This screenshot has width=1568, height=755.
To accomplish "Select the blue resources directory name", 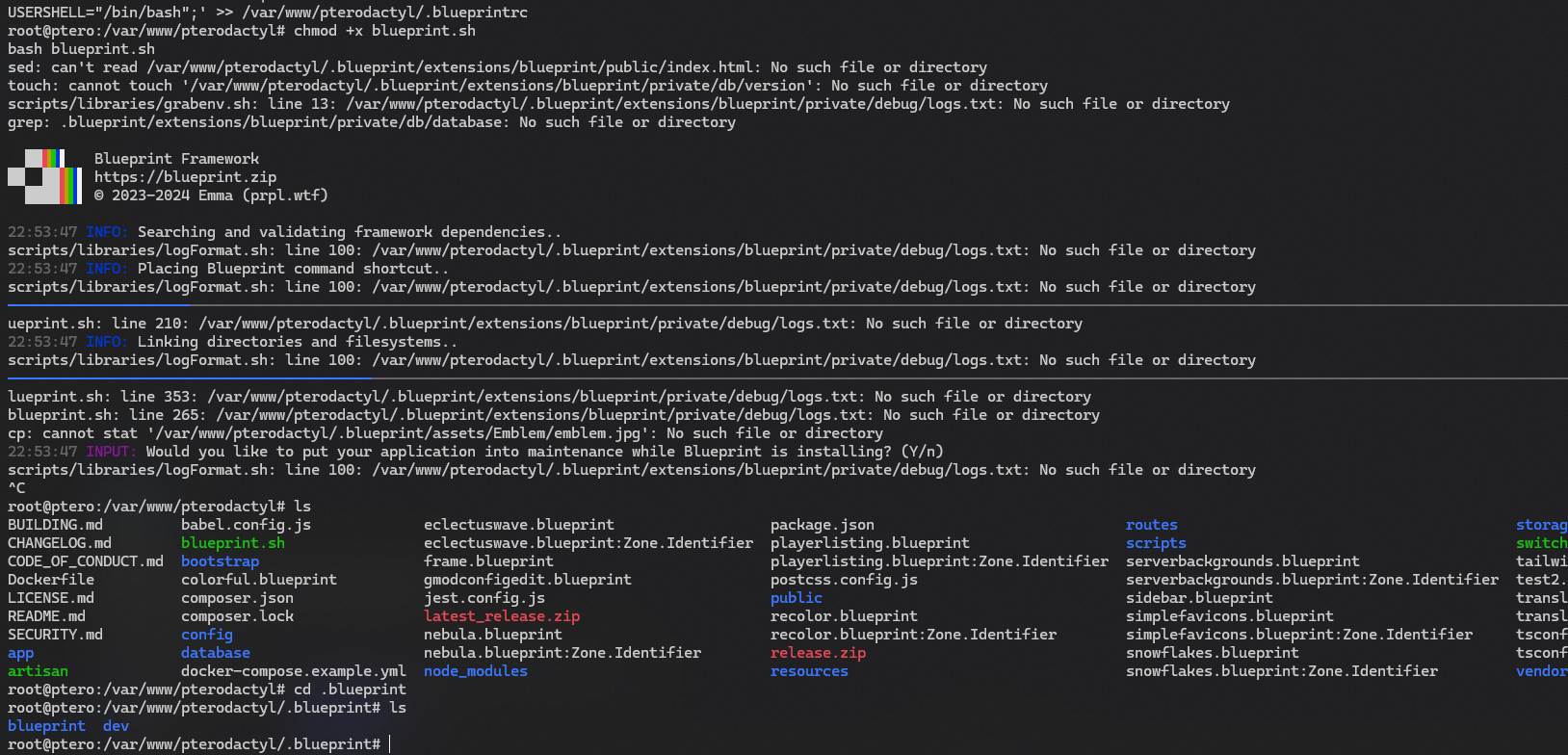I will click(x=809, y=671).
